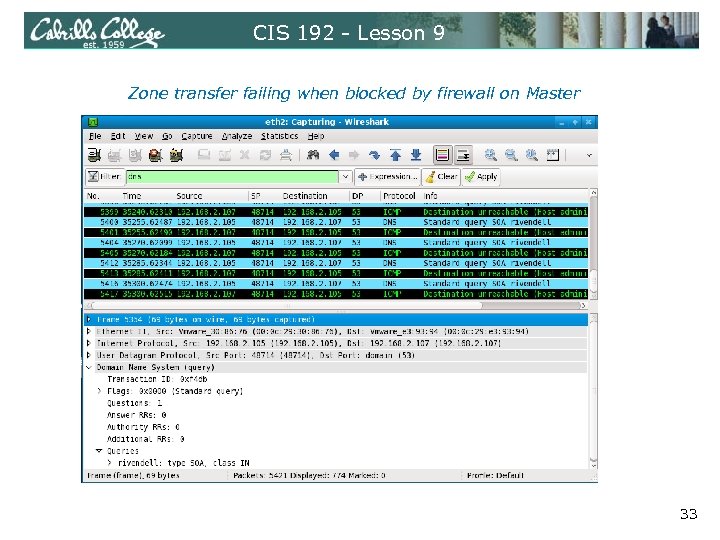Toggle packet list colorization

[x=442, y=155]
